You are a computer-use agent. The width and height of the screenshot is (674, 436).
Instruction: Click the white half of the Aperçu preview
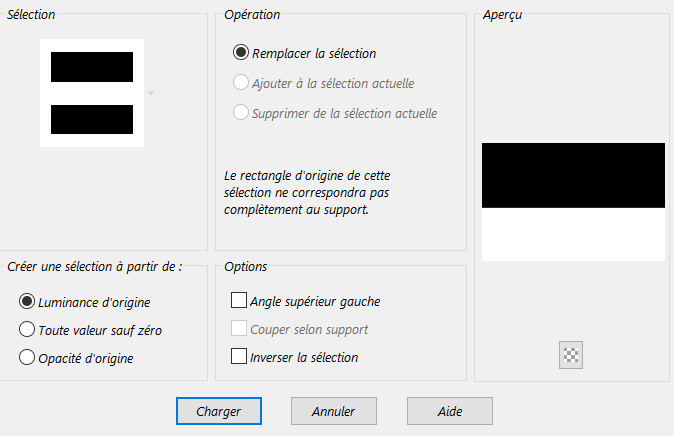coord(573,234)
